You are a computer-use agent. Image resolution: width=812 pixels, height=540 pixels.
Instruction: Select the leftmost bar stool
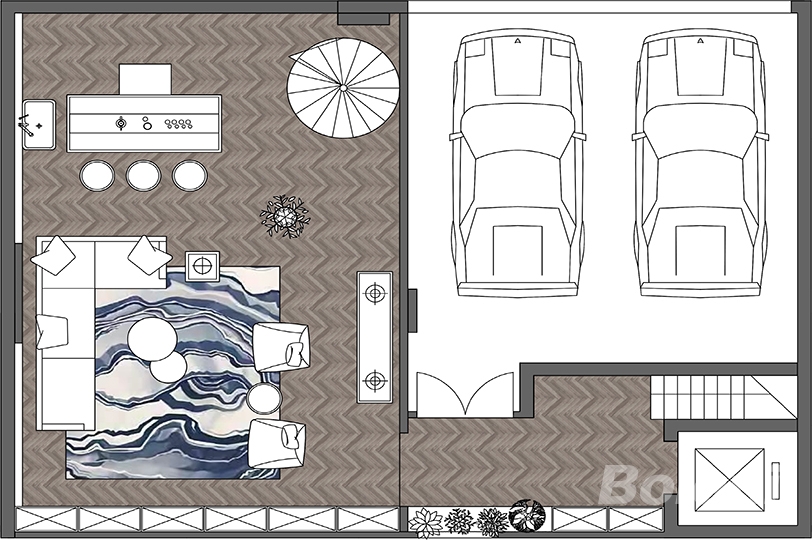coord(98,175)
